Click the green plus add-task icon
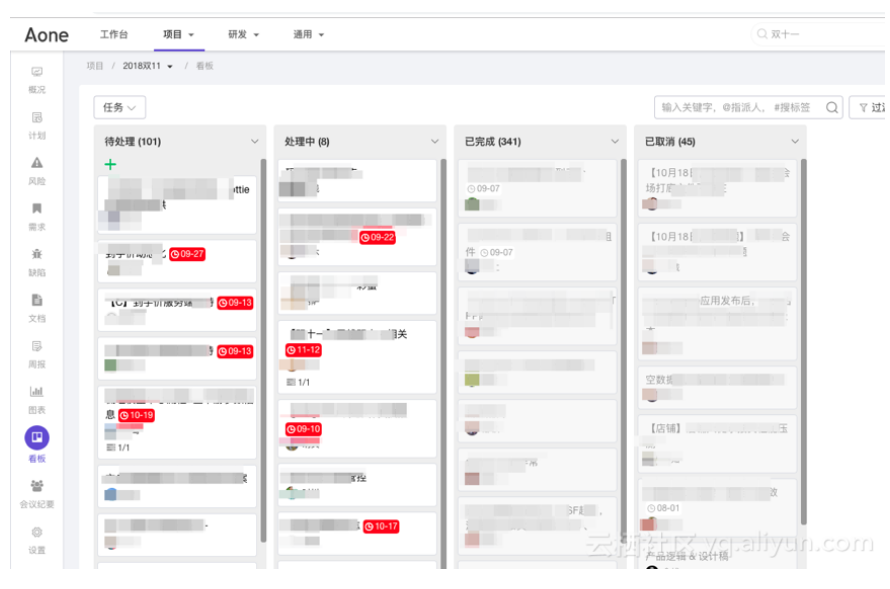 [110, 165]
